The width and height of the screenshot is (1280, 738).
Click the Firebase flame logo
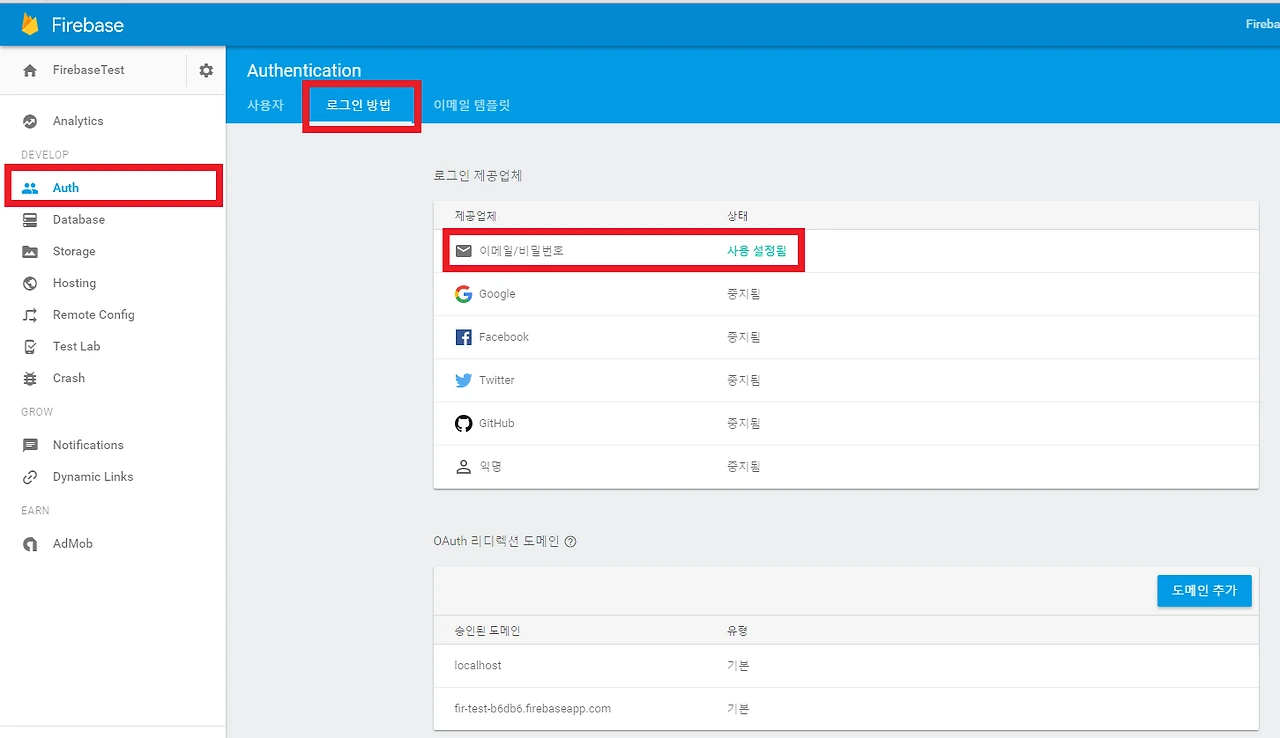[x=30, y=24]
